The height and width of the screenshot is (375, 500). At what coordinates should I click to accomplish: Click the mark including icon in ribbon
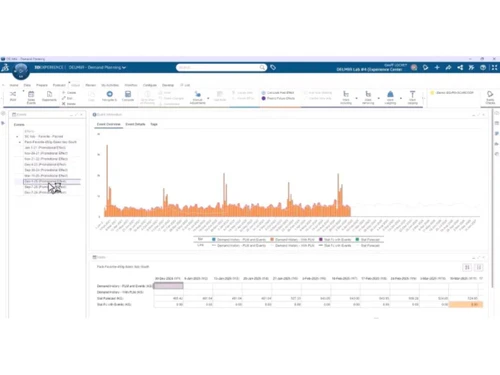(x=346, y=94)
